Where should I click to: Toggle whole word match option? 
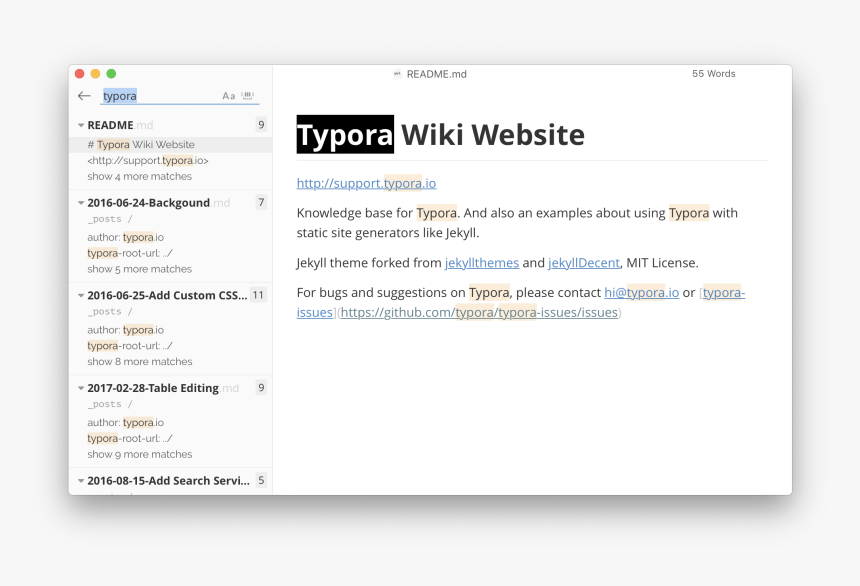coord(248,95)
